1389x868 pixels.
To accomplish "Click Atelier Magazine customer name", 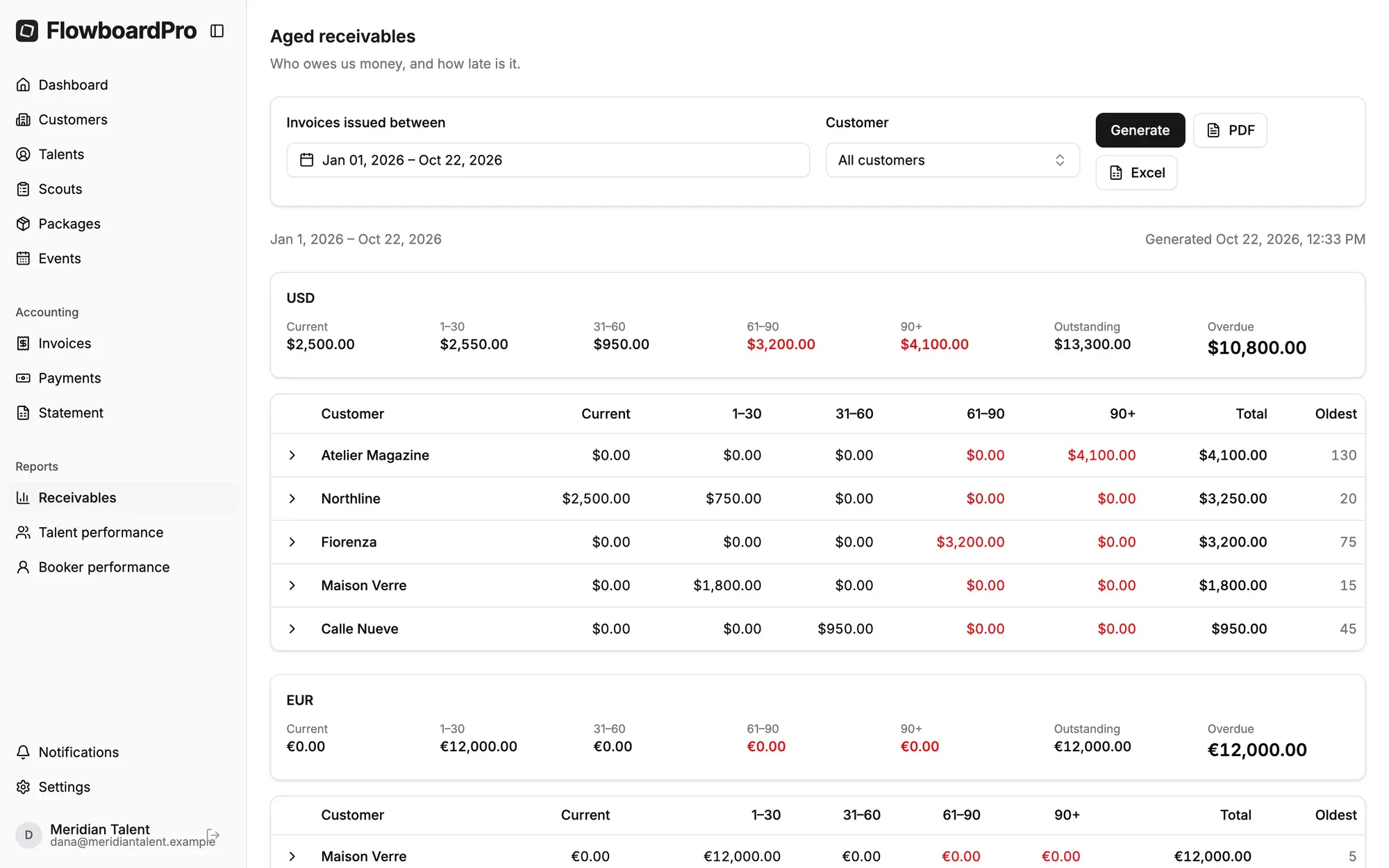I will [375, 455].
